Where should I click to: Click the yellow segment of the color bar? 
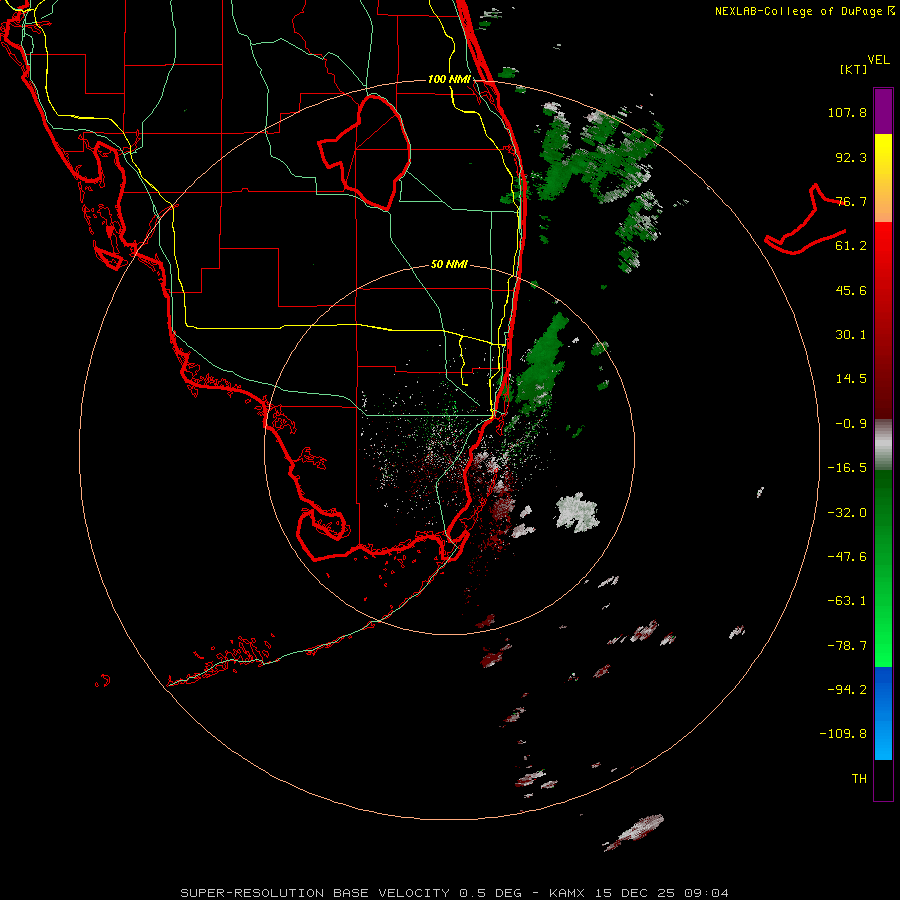coord(883,178)
